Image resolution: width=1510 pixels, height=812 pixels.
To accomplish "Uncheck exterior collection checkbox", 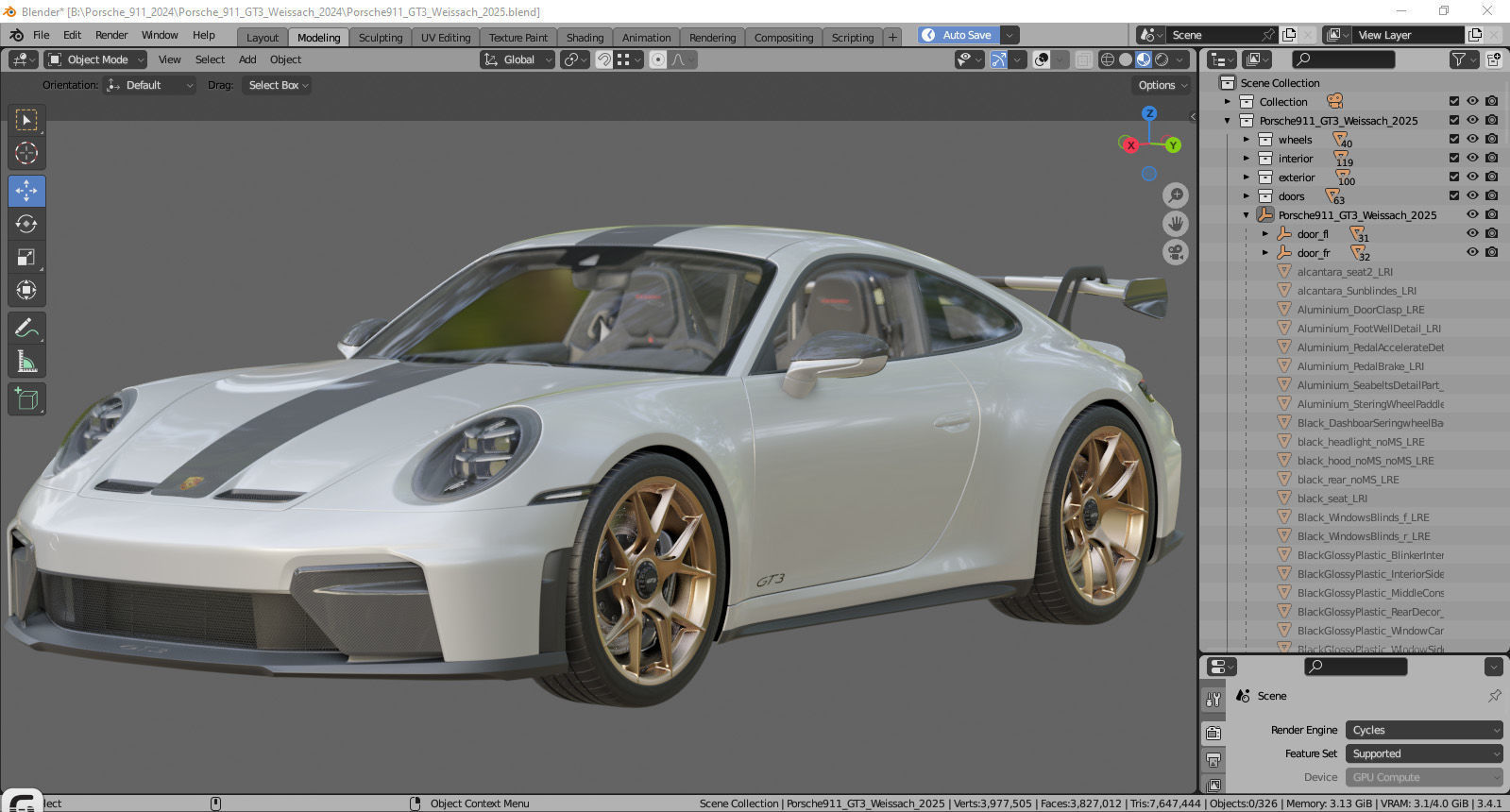I will pos(1454,177).
